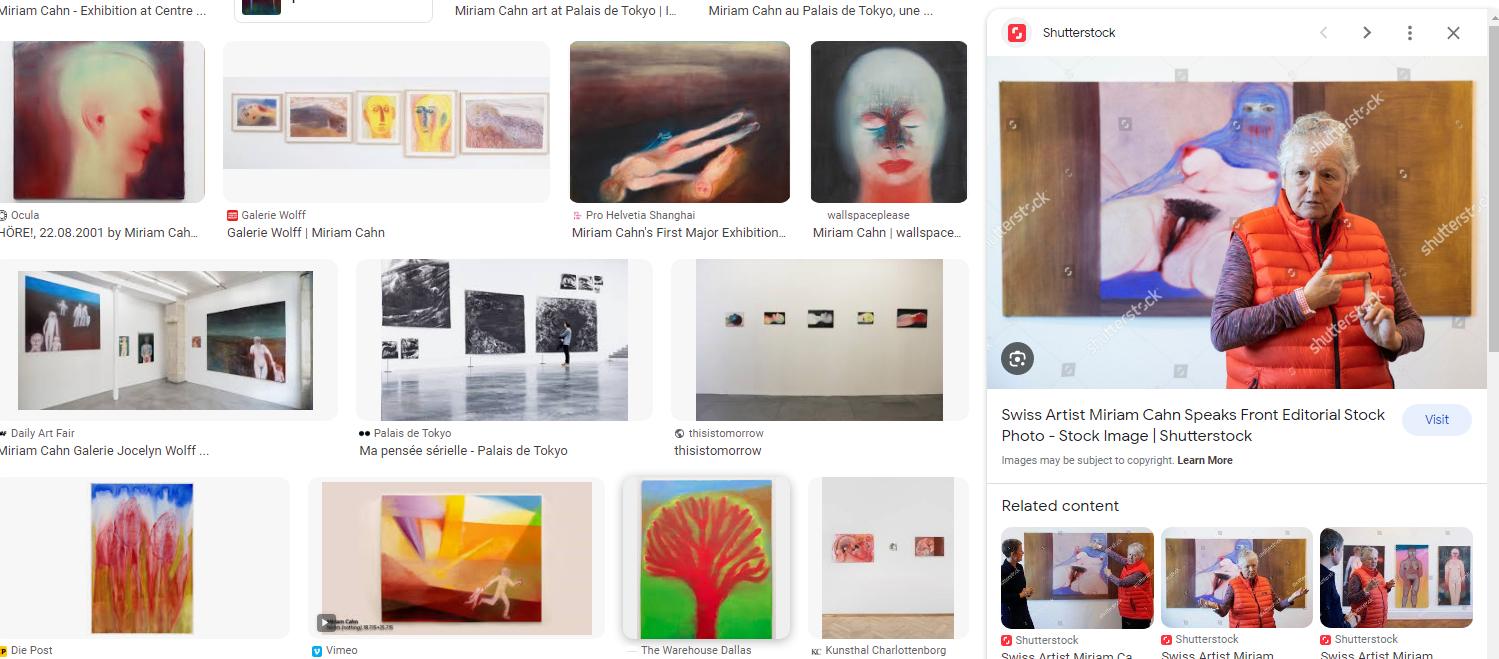Select The Warehouse Dallas red tree painting
Screen dimensions: 1499x659
(x=706, y=559)
